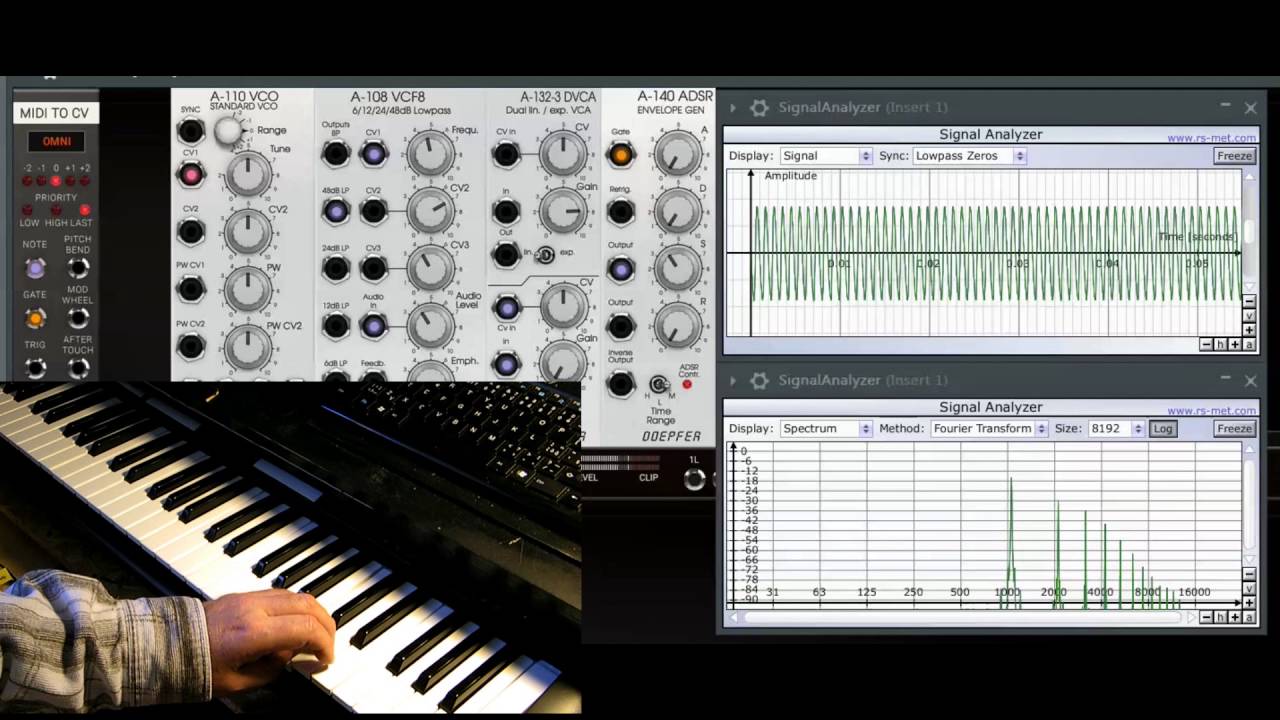This screenshot has width=1280, height=720.
Task: Click the 12dB LP output jack
Action: (x=336, y=325)
